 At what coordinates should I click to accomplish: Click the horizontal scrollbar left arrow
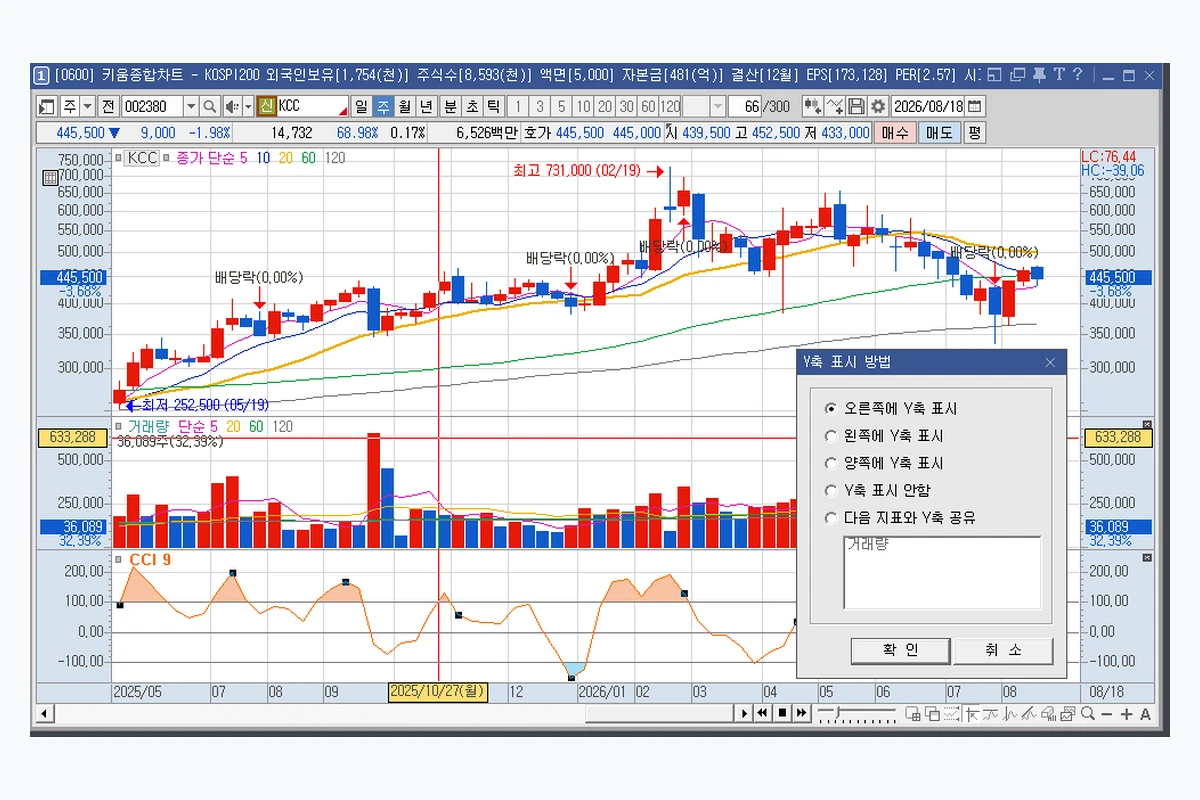[44, 713]
